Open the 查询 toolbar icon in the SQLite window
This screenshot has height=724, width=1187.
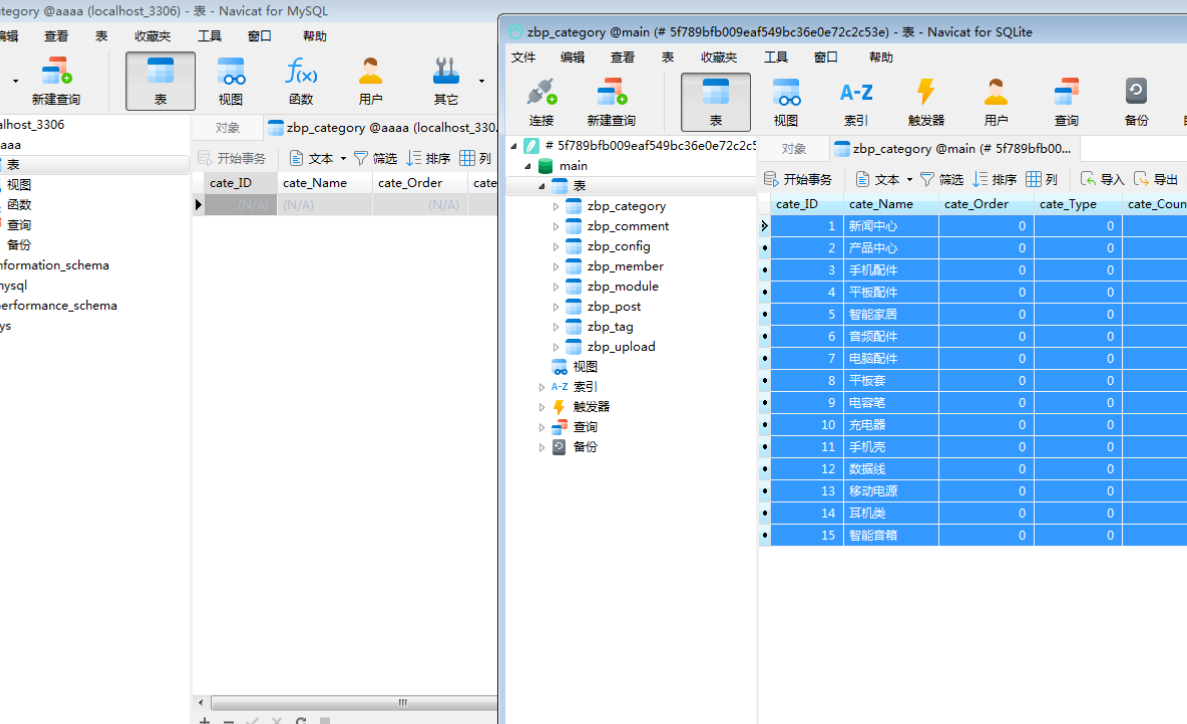click(x=1066, y=101)
